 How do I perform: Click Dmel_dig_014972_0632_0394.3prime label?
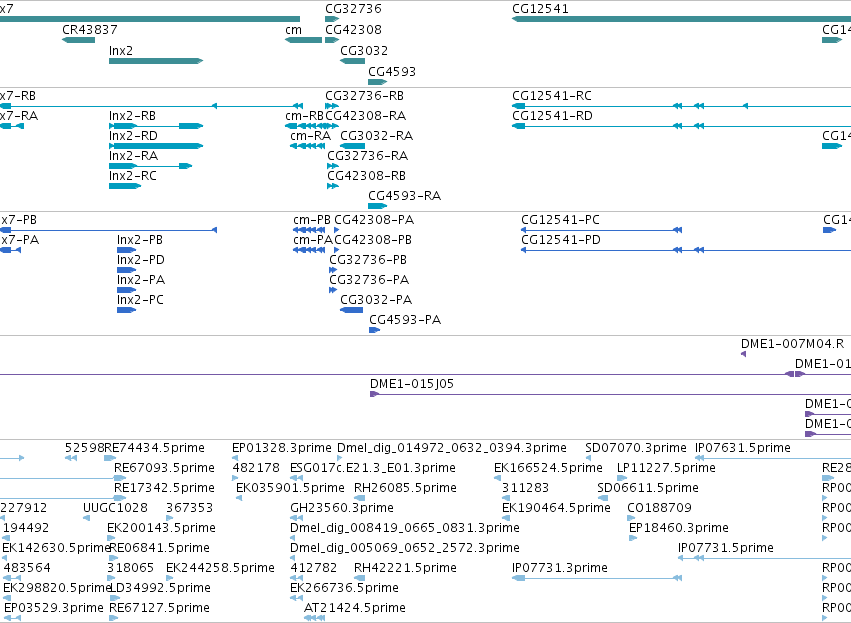pyautogui.click(x=452, y=448)
